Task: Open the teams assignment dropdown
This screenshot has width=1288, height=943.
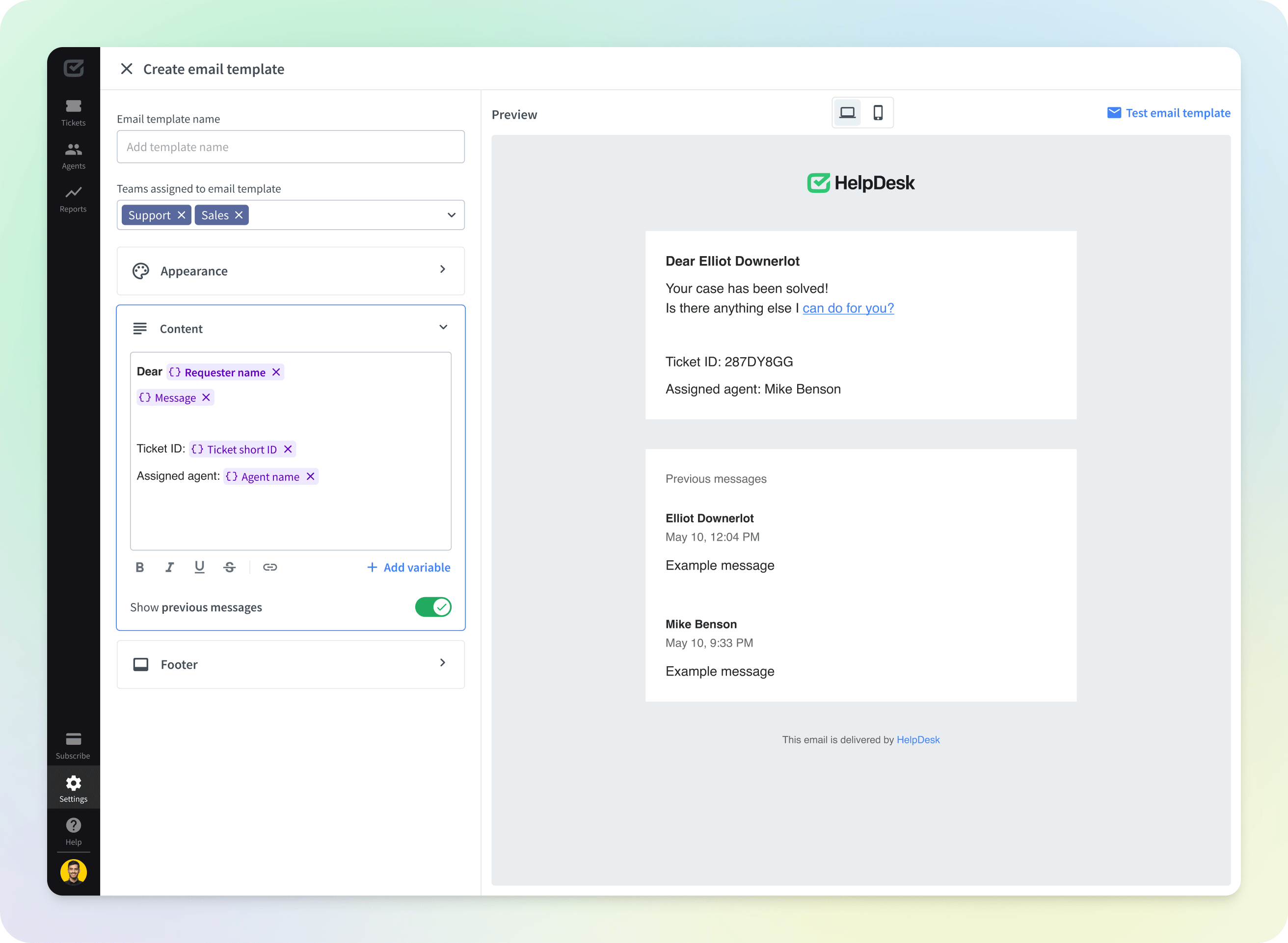Action: click(451, 214)
